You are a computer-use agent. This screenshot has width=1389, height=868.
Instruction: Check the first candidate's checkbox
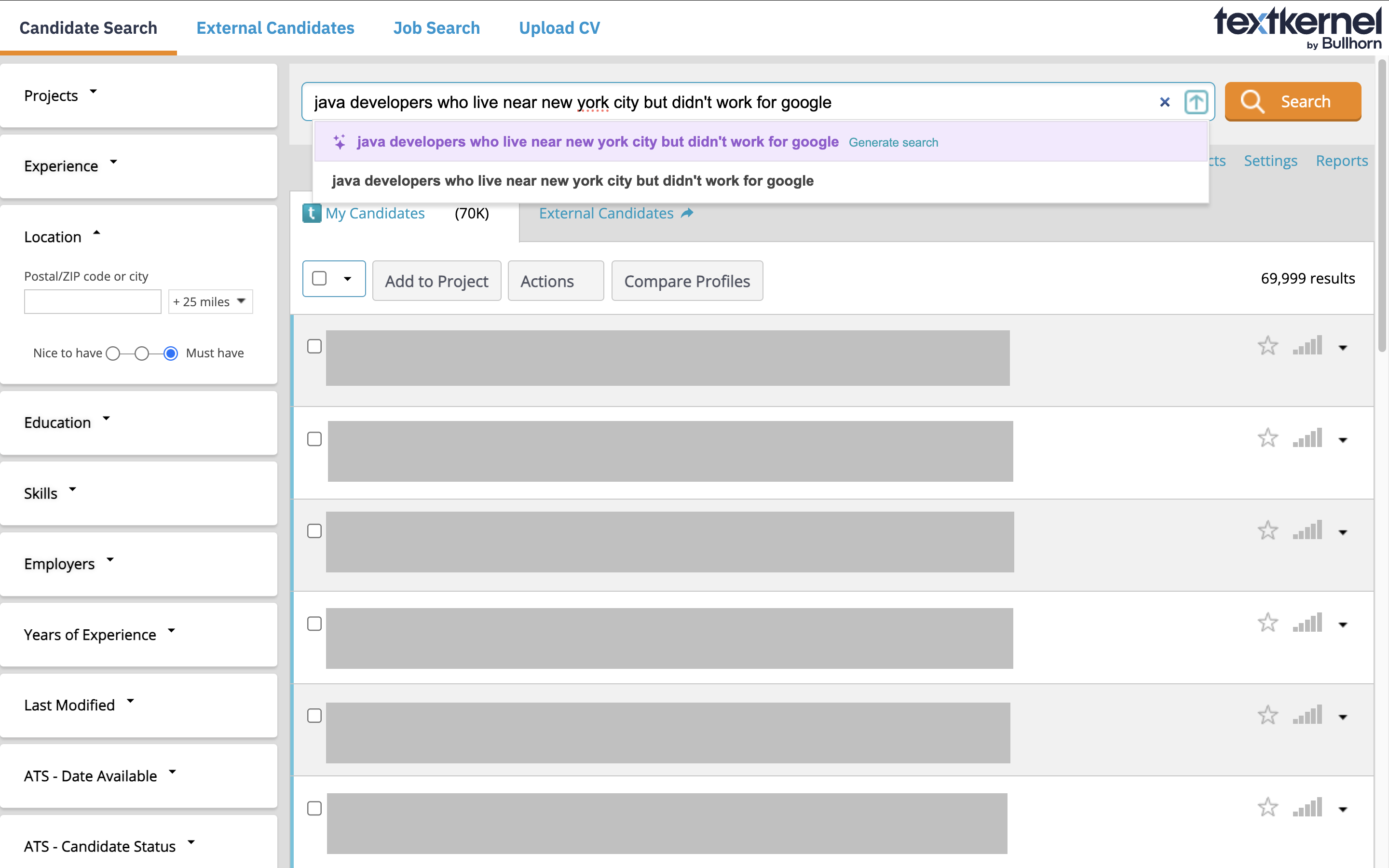(x=314, y=346)
